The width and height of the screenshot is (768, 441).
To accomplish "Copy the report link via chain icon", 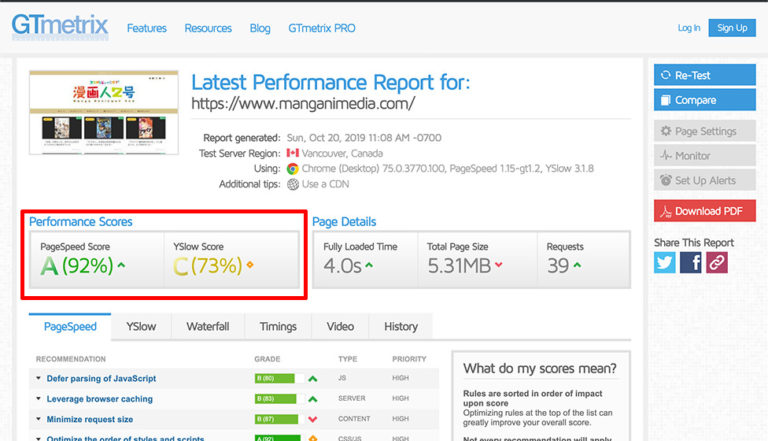I will (717, 263).
